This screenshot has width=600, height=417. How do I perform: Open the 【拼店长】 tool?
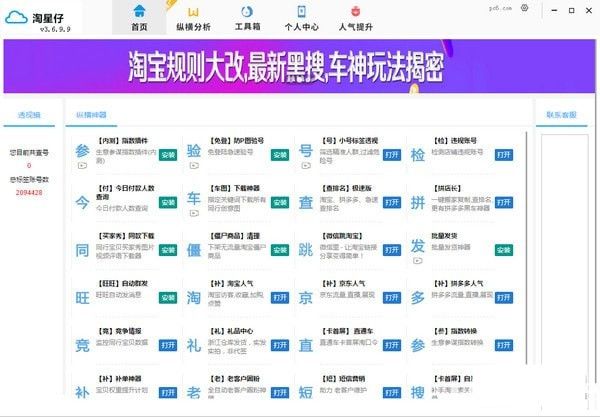point(504,202)
